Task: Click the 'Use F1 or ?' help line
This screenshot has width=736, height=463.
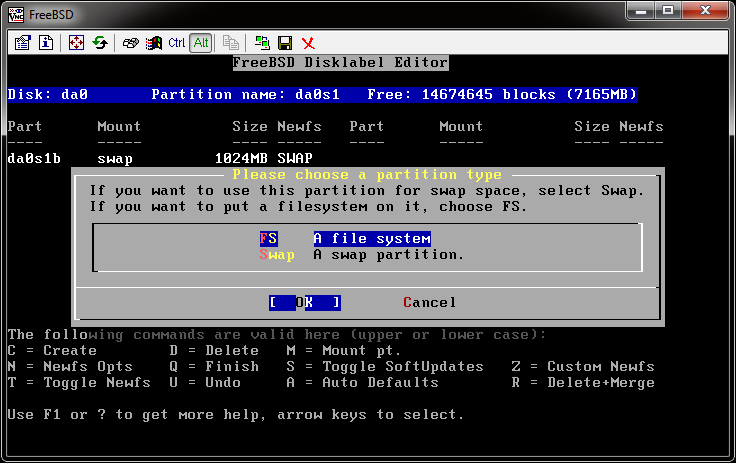Action: point(235,415)
